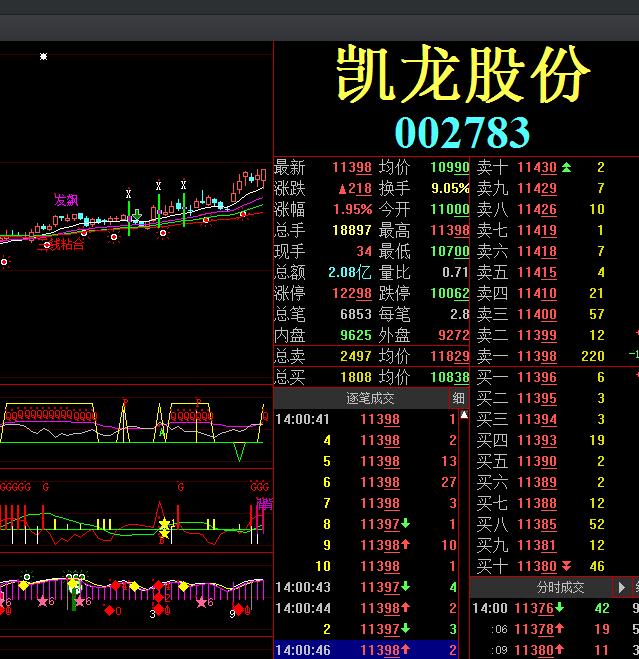Screen dimensions: 639x659
Task: Click the 总额 value 2.08亿
Action: point(350,272)
